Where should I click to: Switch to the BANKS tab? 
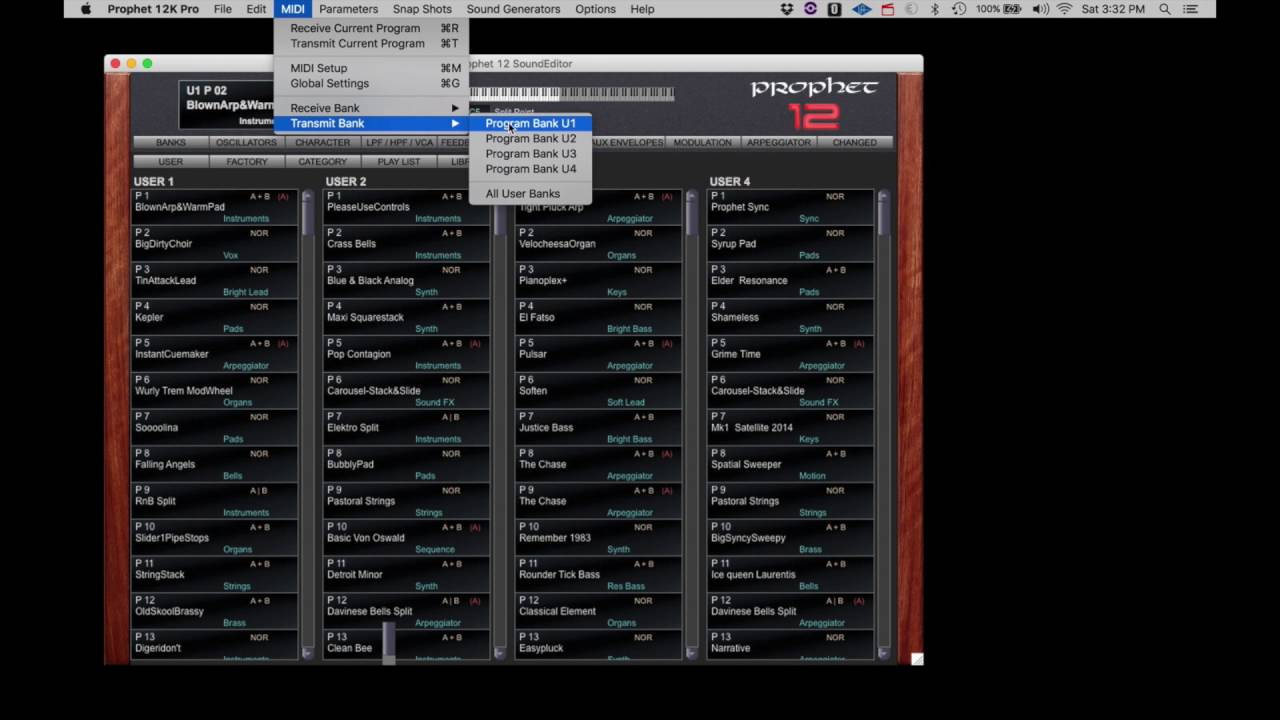171,143
